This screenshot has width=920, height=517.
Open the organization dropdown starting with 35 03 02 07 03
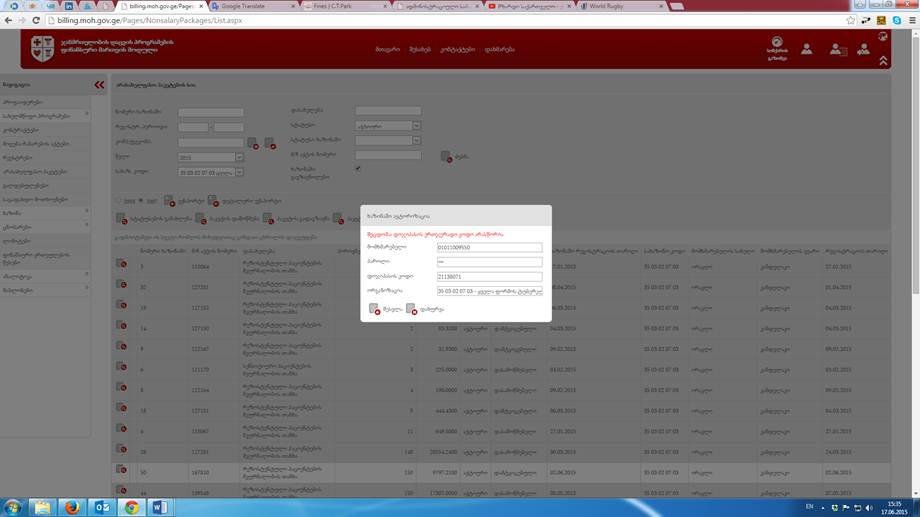(x=489, y=292)
